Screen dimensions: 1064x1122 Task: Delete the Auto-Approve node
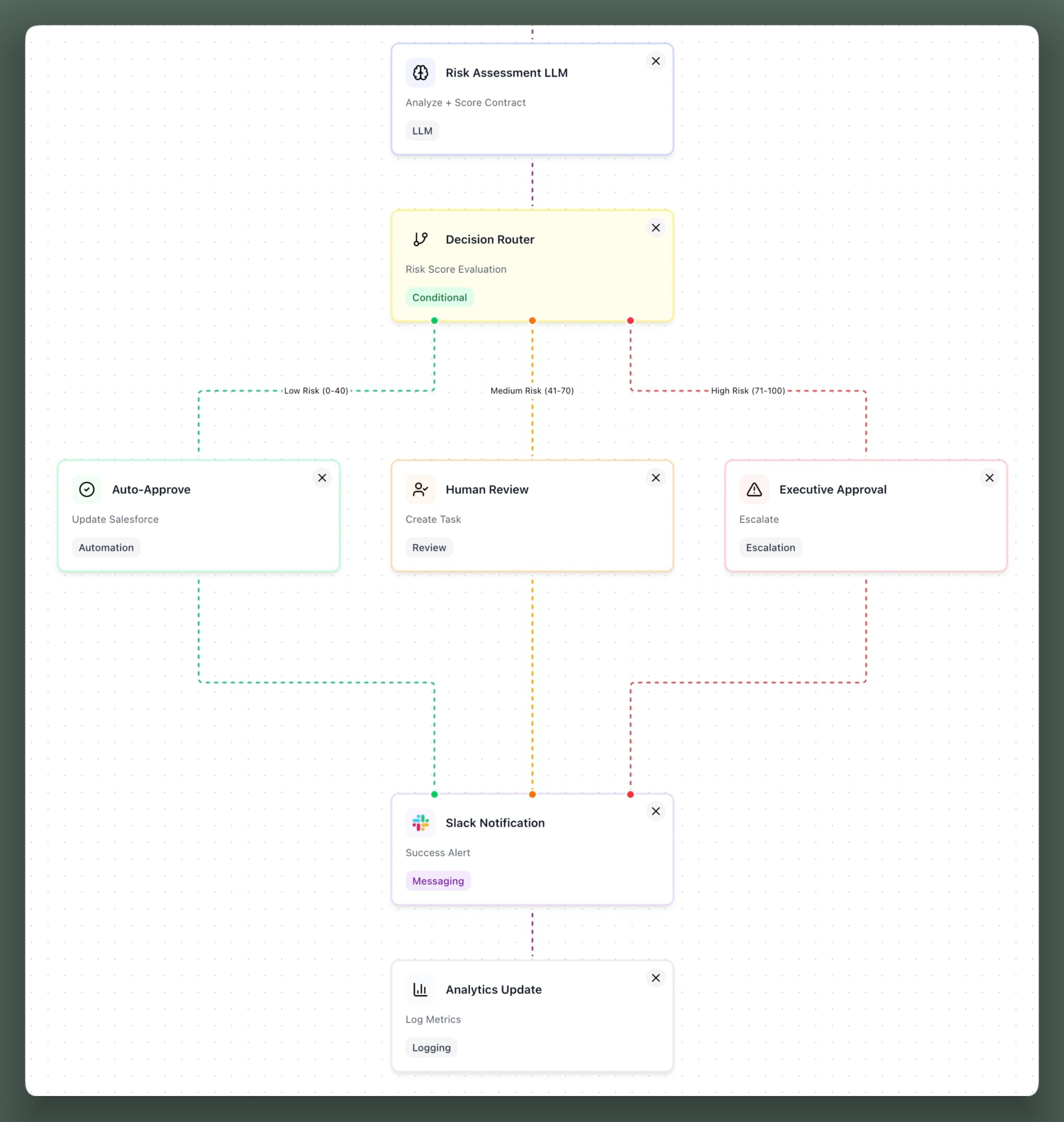pos(322,478)
